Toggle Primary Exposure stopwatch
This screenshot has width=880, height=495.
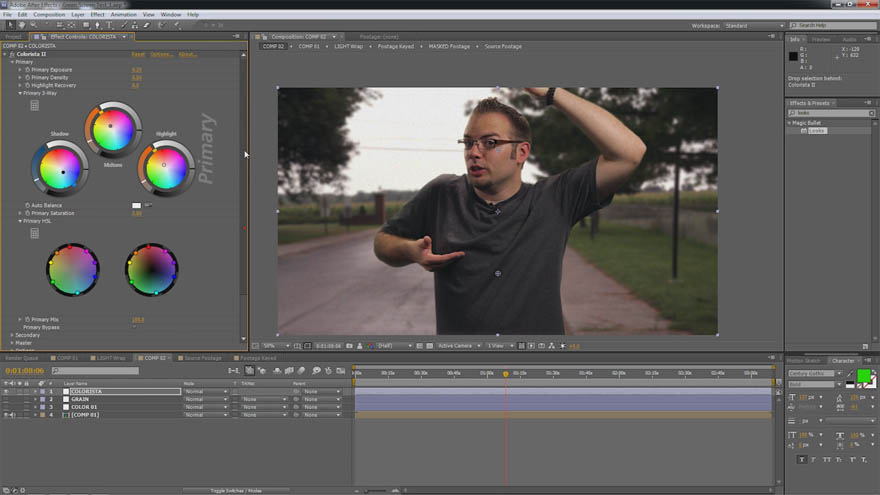28,70
